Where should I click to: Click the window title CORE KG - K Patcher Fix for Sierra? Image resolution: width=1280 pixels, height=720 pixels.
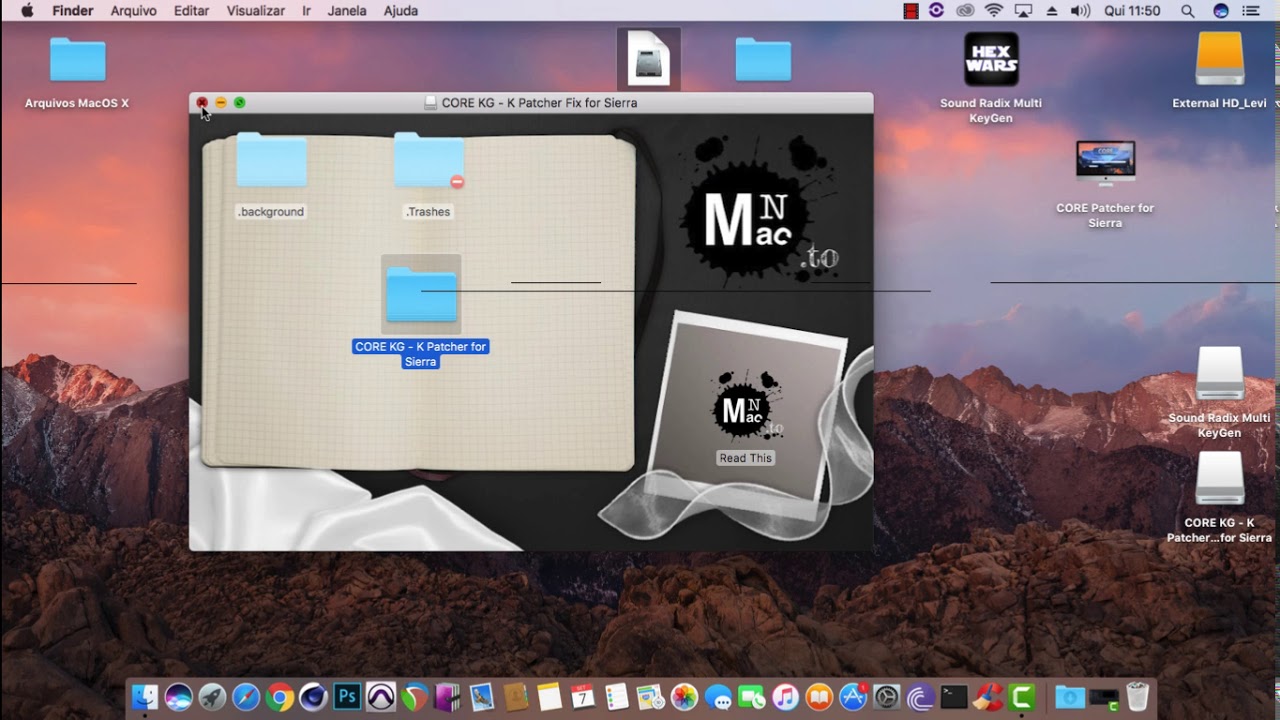(539, 103)
